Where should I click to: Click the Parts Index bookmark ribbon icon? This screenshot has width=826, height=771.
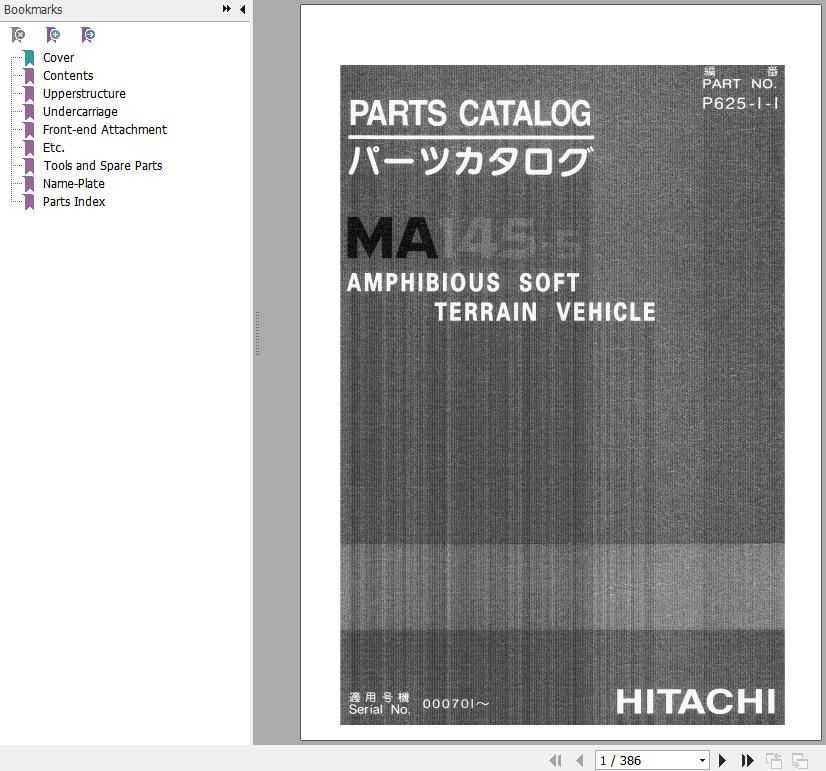pos(30,202)
